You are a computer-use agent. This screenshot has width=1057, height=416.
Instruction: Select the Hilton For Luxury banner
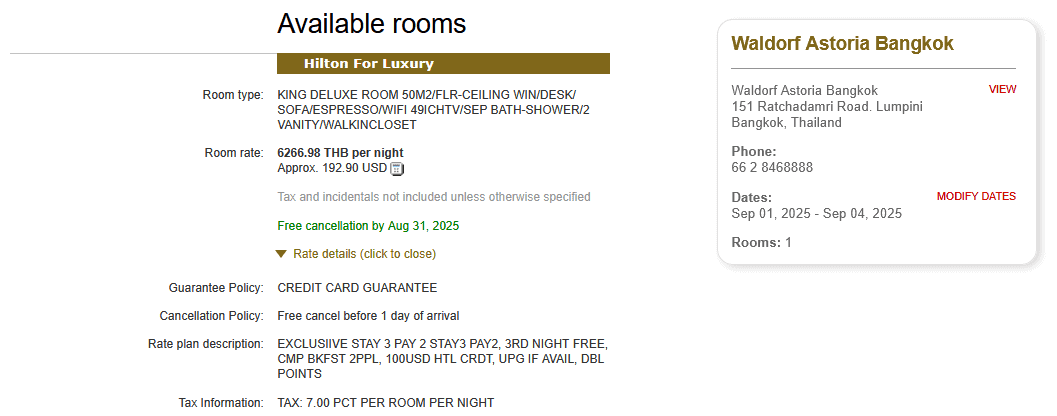pos(443,64)
